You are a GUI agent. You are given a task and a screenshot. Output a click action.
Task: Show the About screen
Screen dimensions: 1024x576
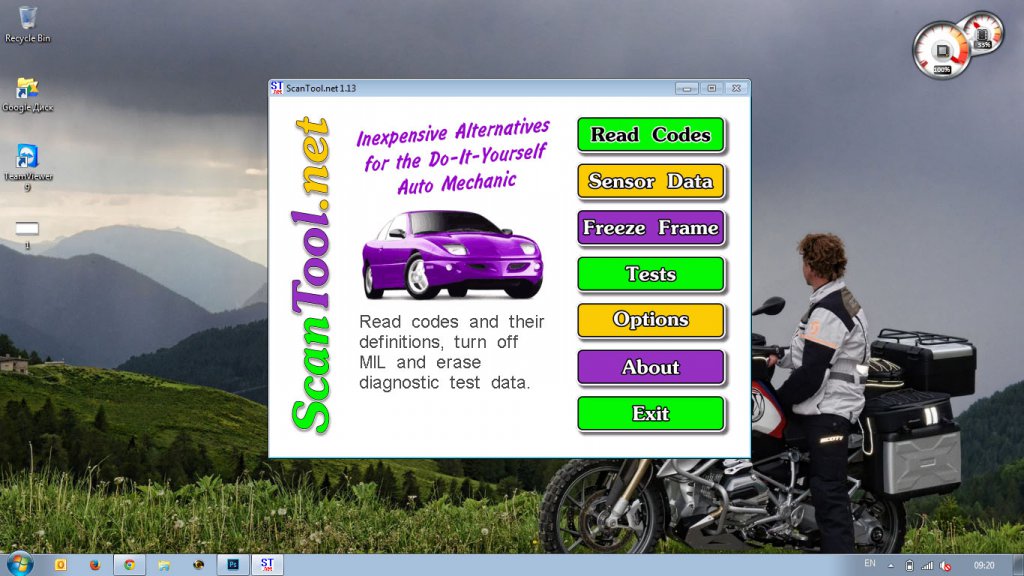[x=650, y=367]
